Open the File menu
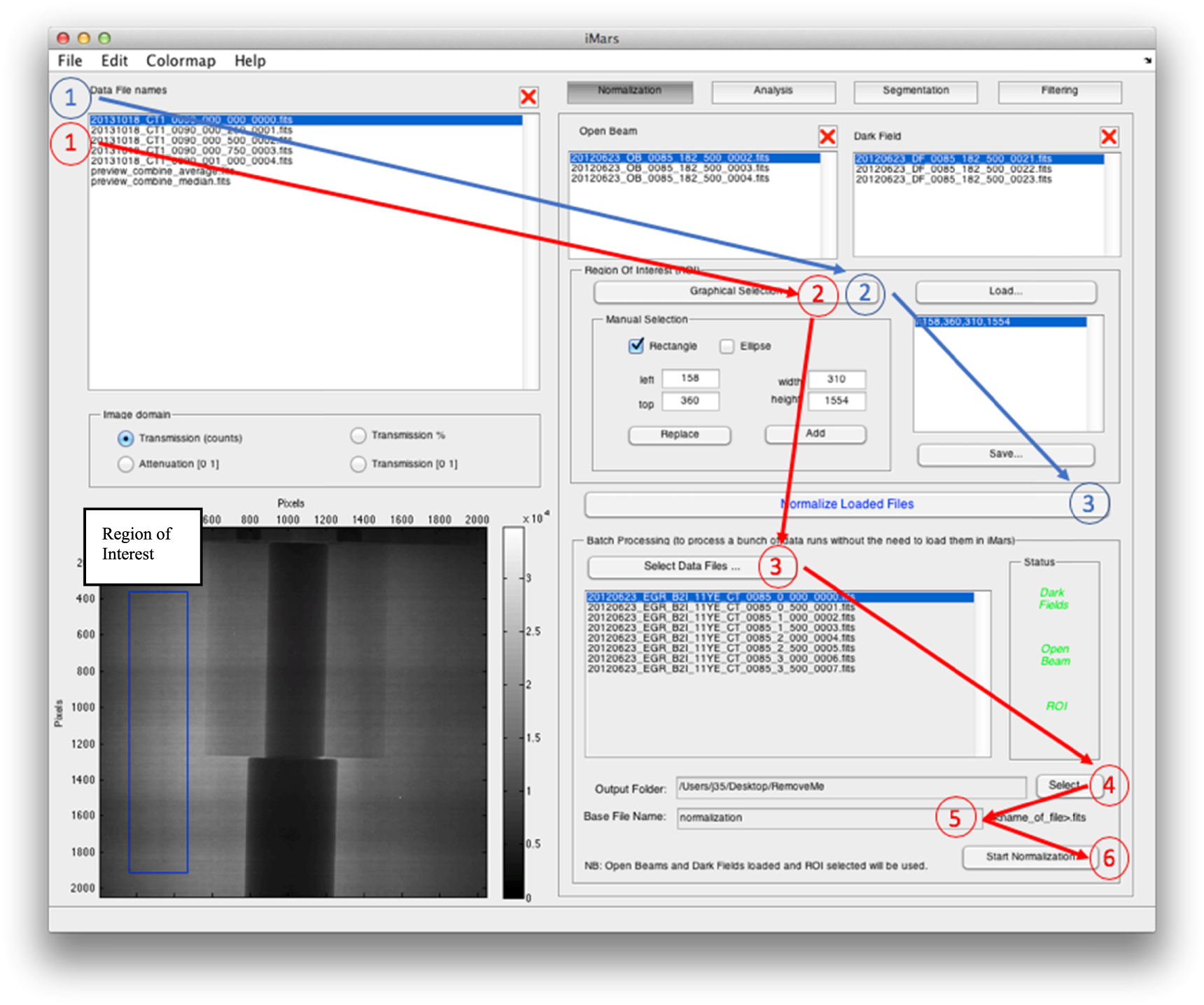The width and height of the screenshot is (1204, 1005). [x=70, y=61]
